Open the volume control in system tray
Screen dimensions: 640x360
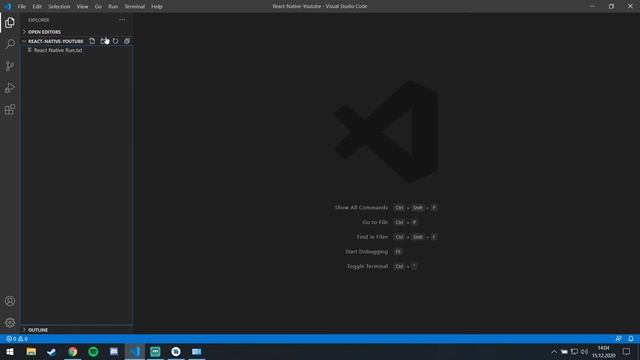(584, 351)
